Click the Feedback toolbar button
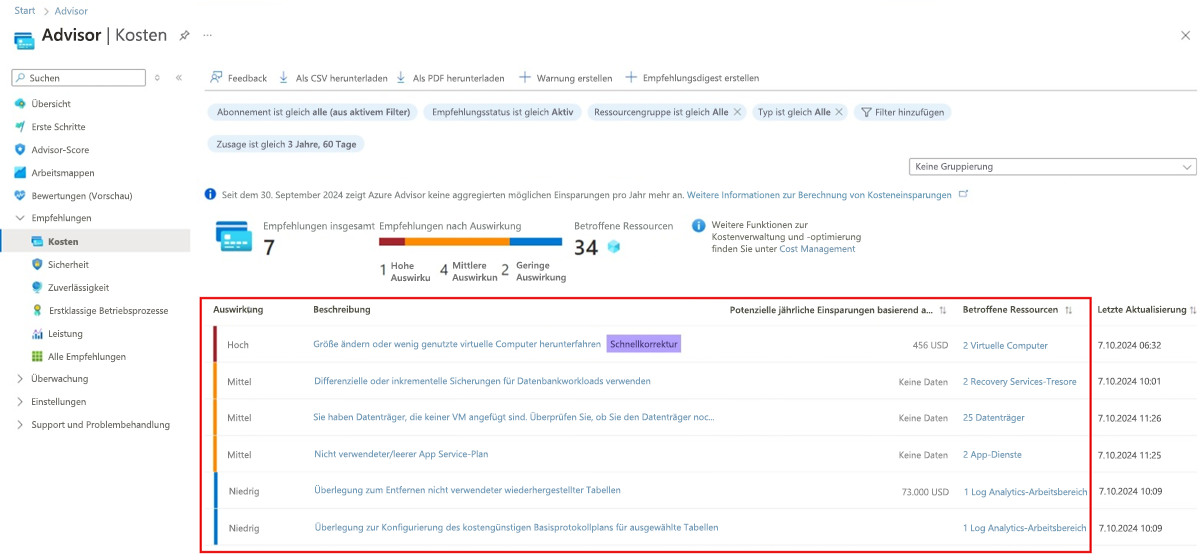The image size is (1200, 557). [238, 78]
